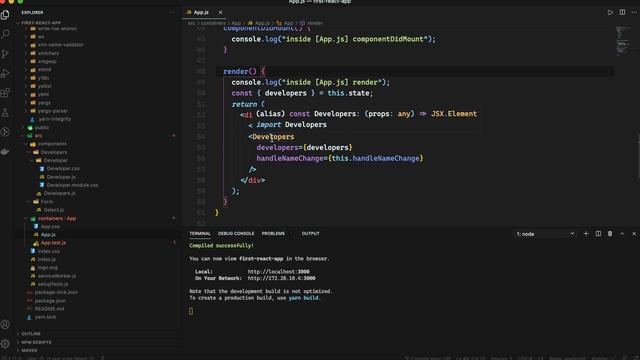The width and height of the screenshot is (640, 360).
Task: Open the Testing flask view
Action: [5, 113]
